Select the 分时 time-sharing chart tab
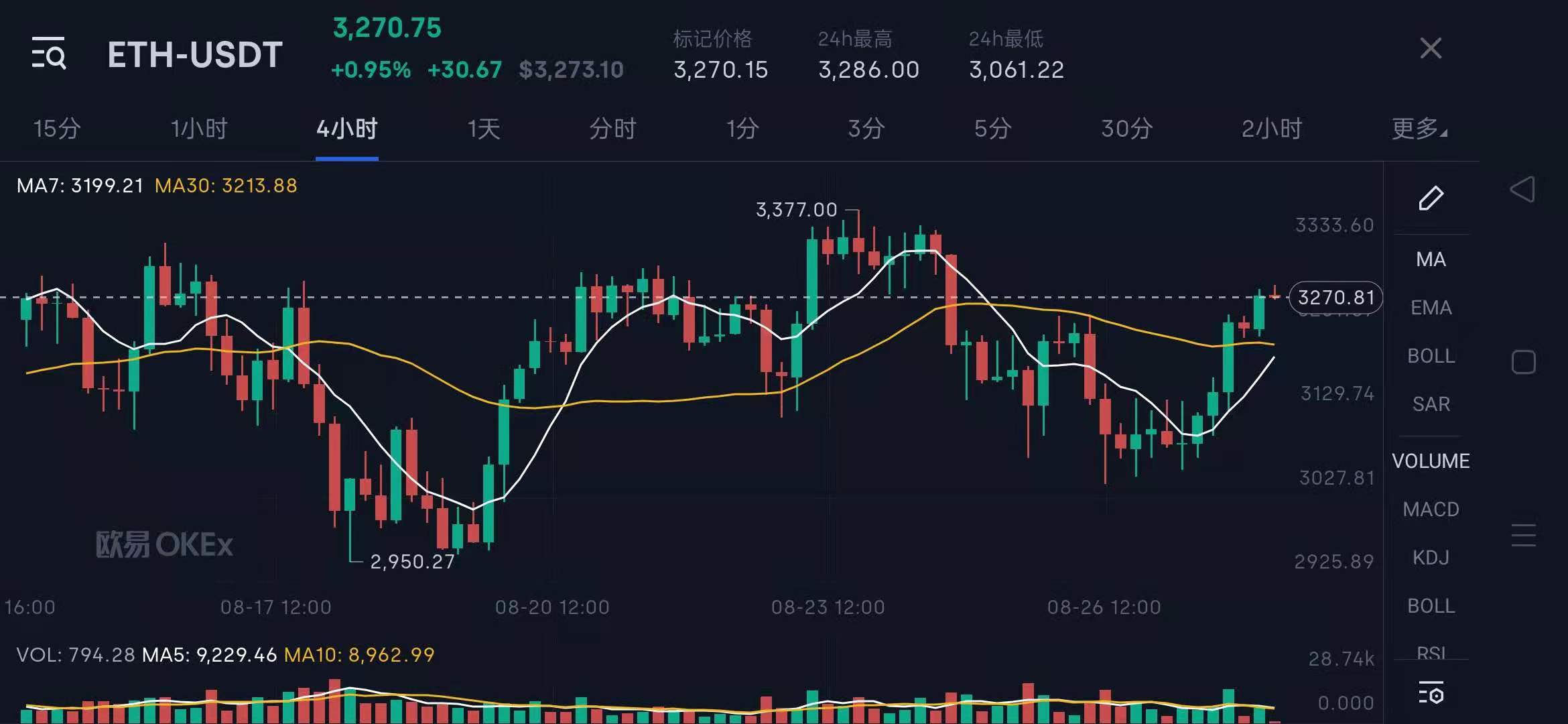 tap(612, 129)
